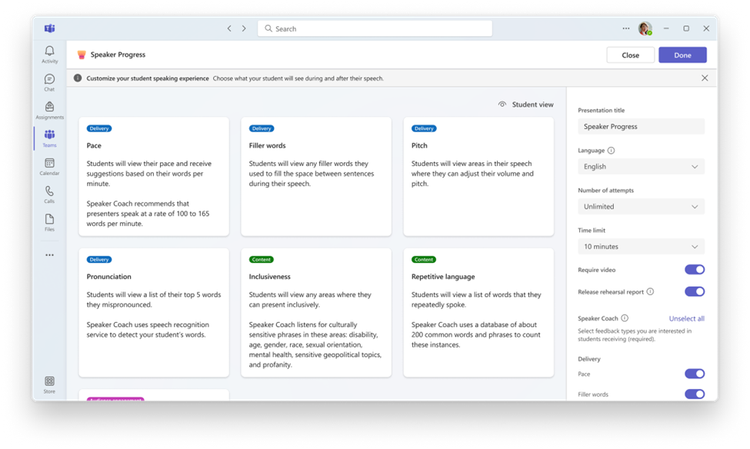Open the Language dropdown set to English
This screenshot has width=750, height=449.
coord(641,166)
